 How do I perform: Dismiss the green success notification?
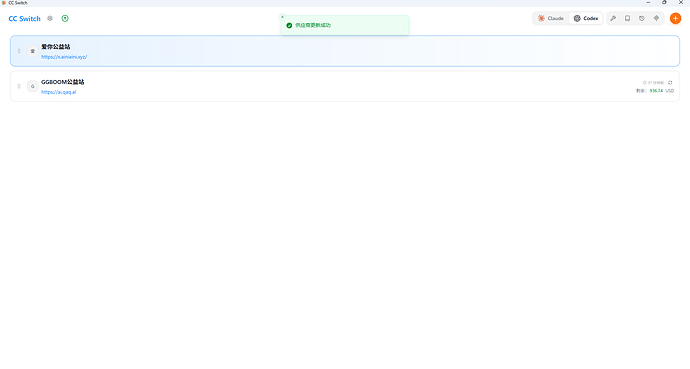click(283, 17)
